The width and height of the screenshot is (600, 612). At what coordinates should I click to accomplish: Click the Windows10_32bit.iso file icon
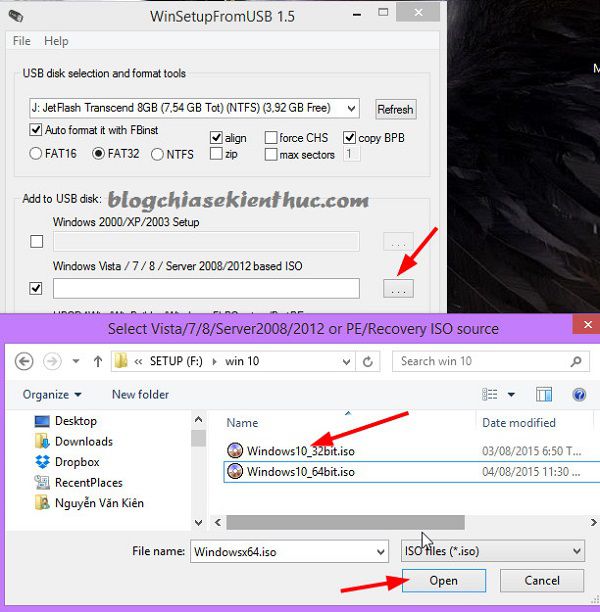(235, 450)
